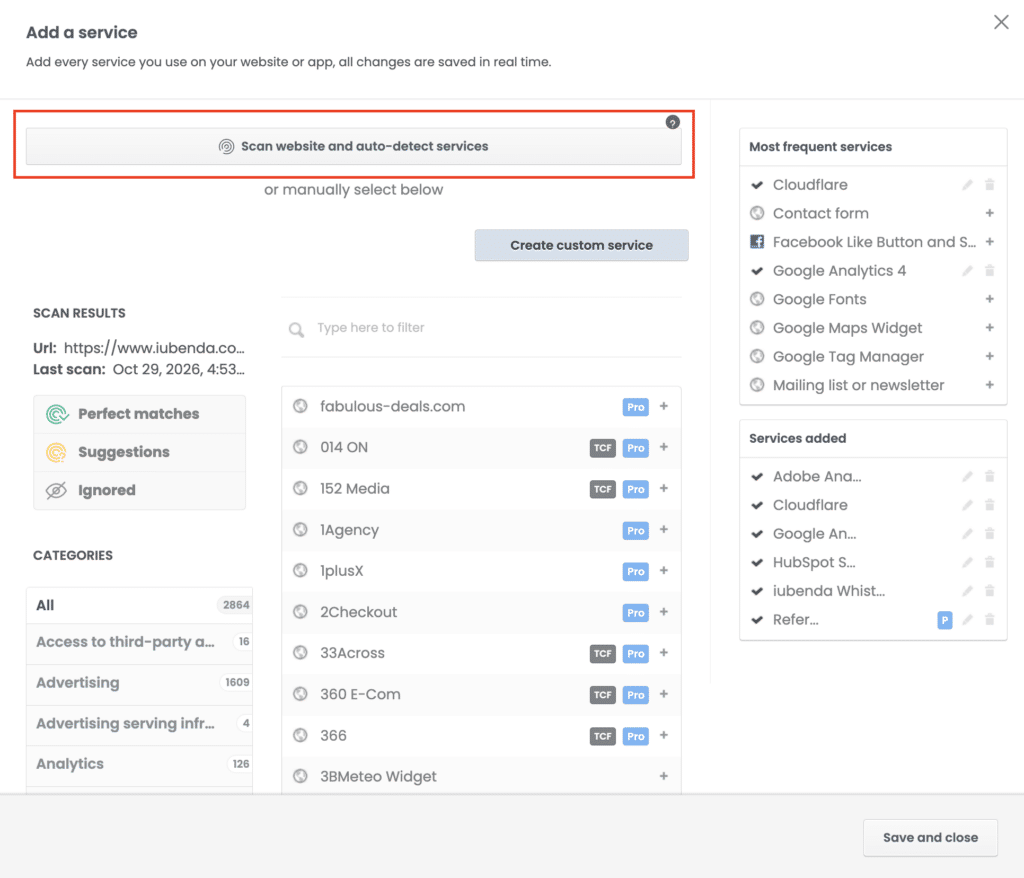Edit iubenda Whist... service
1024x878 pixels.
pos(967,591)
